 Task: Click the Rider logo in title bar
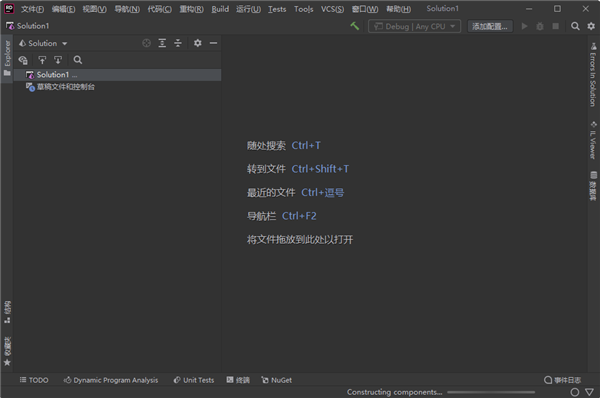click(9, 9)
